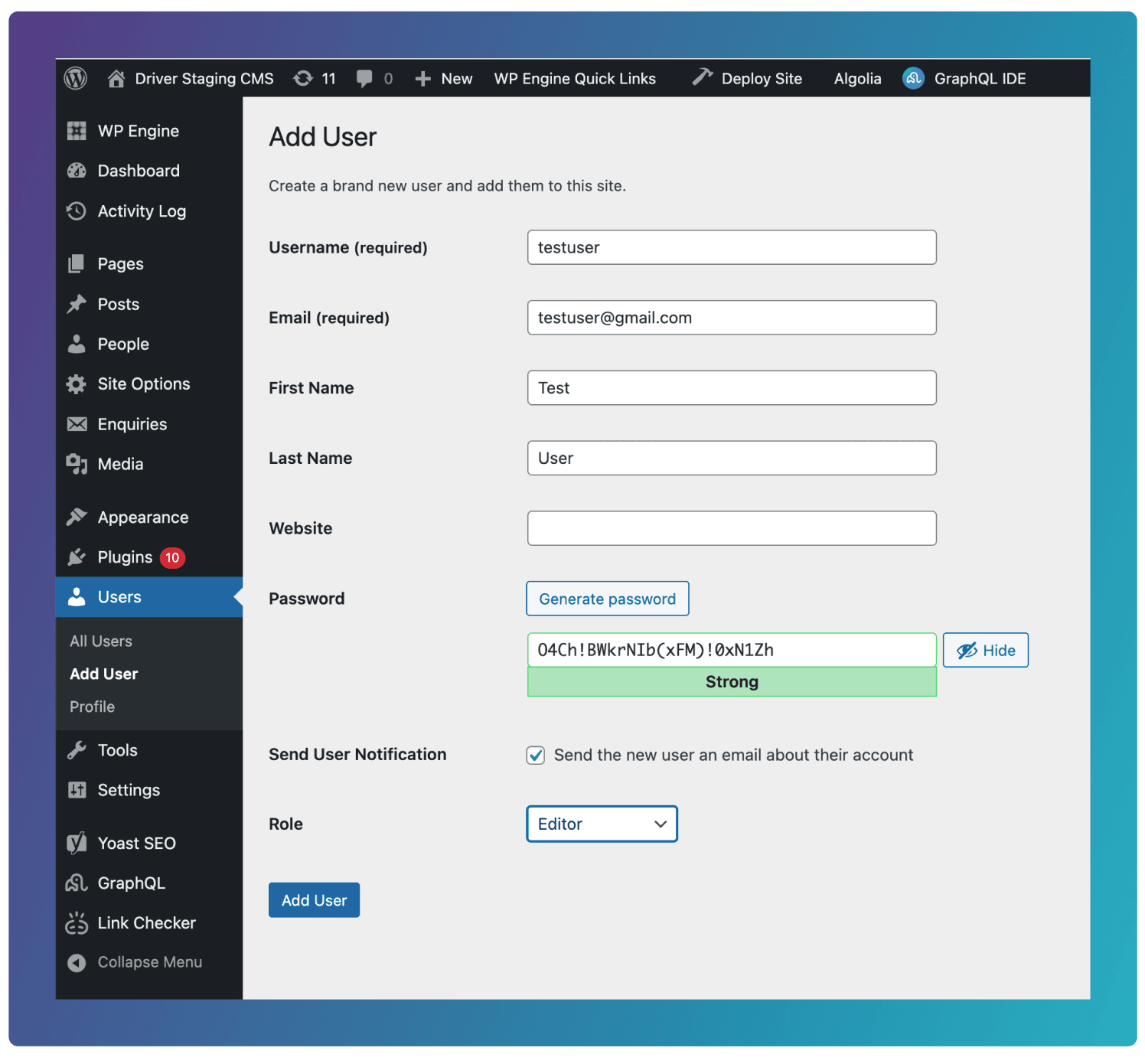Click the Generate password button
Image resolution: width=1145 pixels, height=1064 pixels.
608,599
